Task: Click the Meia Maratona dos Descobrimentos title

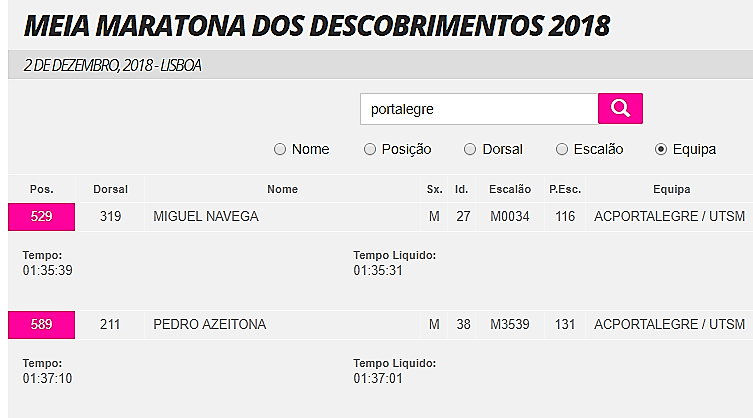Action: tap(316, 25)
